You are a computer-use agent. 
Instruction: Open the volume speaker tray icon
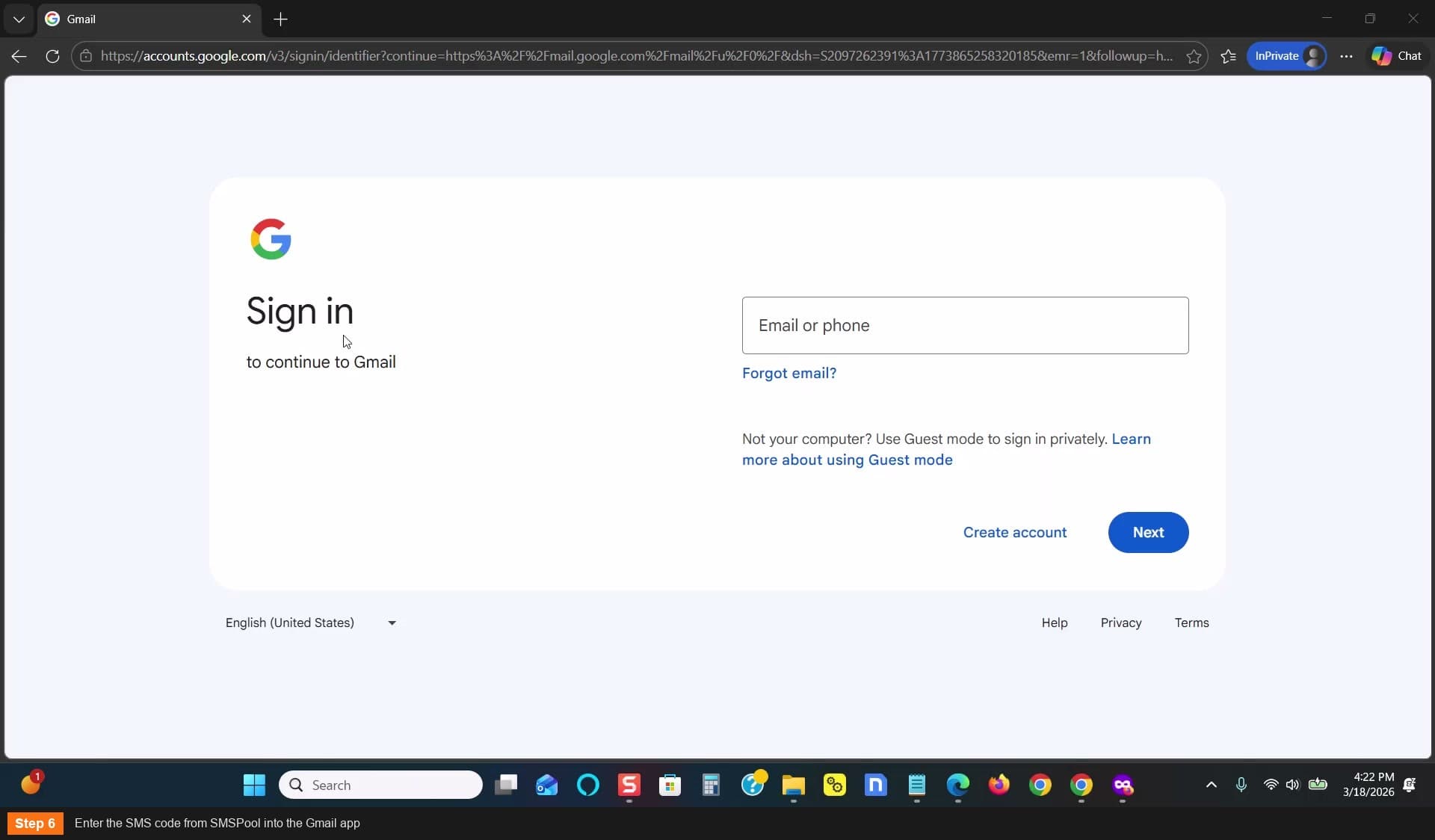tap(1292, 785)
